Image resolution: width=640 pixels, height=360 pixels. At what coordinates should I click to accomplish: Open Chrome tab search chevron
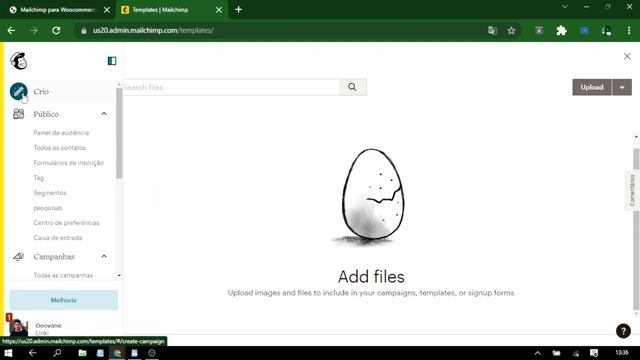[x=565, y=7]
